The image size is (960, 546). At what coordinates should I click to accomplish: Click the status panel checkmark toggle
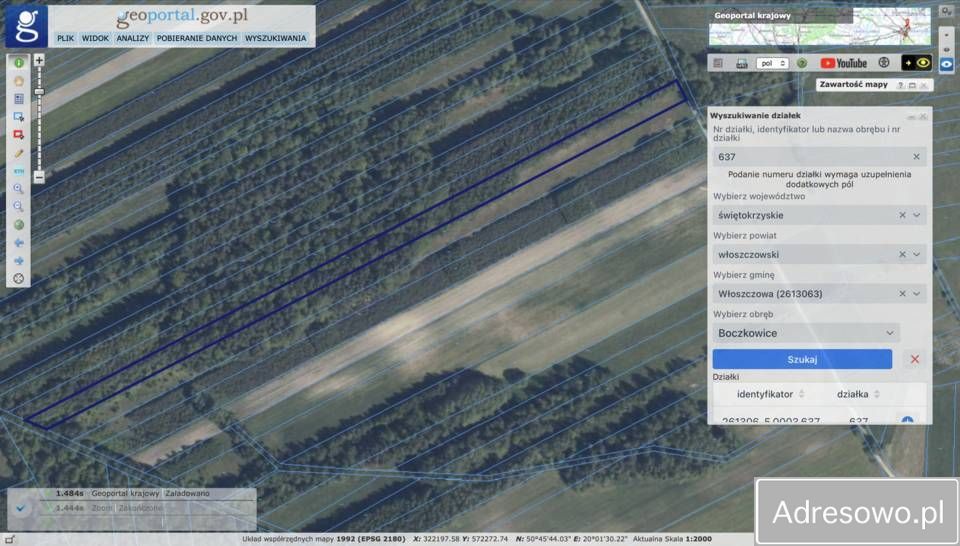tap(21, 507)
